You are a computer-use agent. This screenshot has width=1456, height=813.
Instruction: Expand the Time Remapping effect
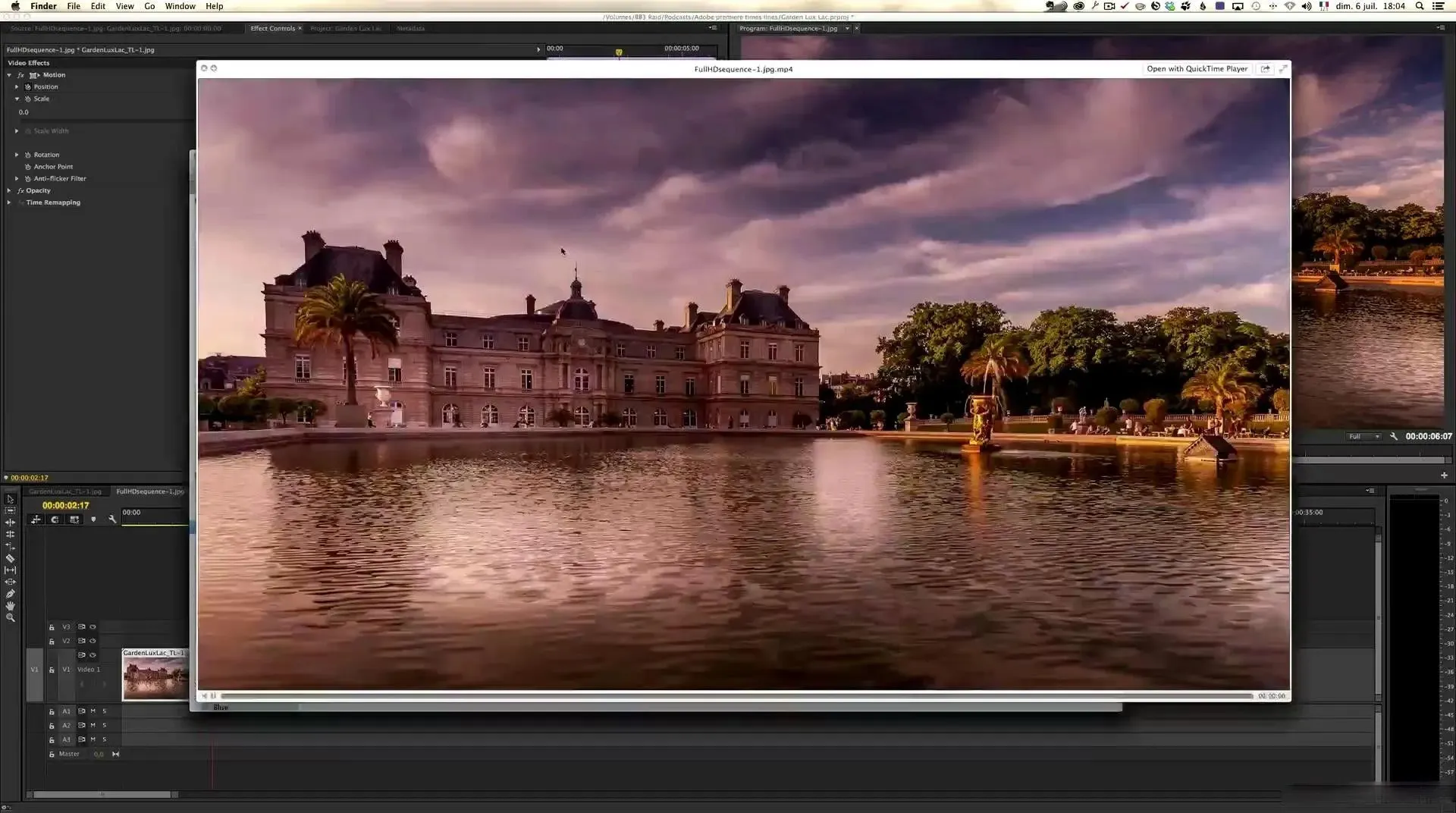coord(9,203)
